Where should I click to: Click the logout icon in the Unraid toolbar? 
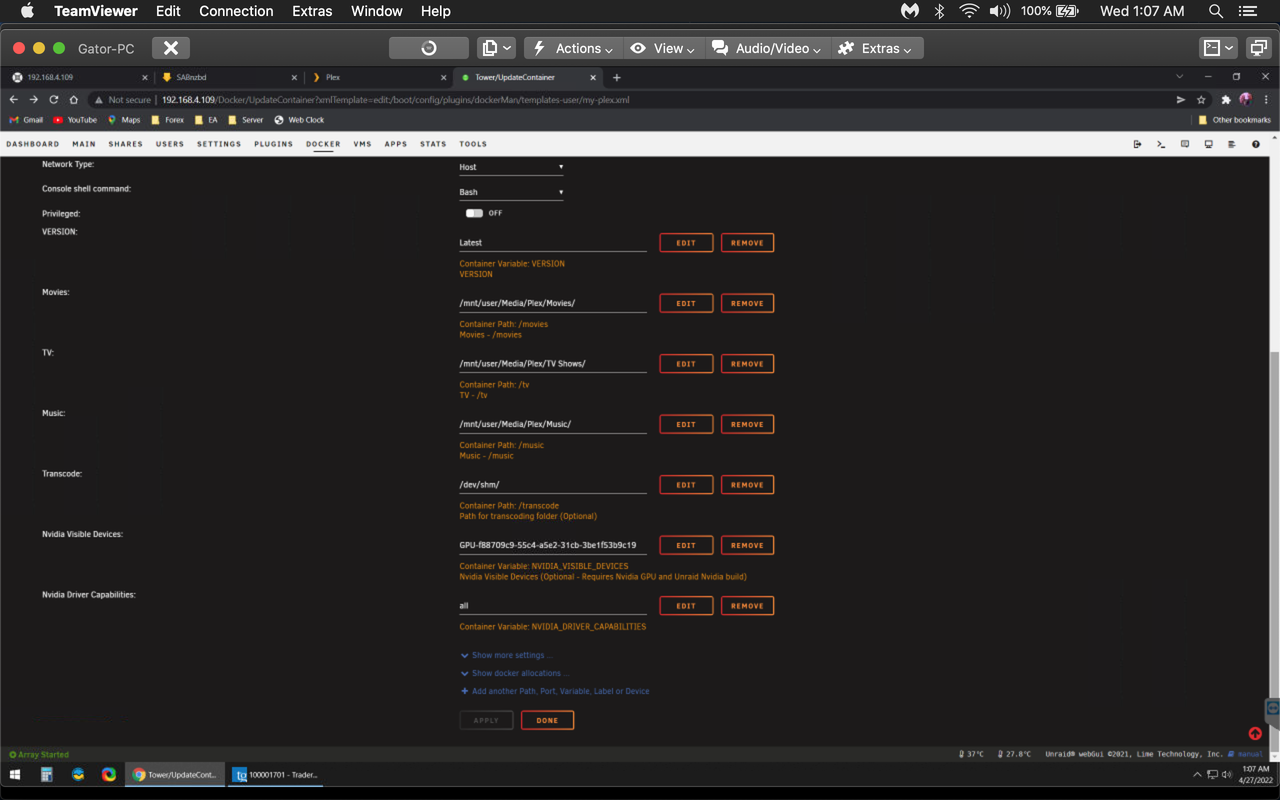pos(1137,143)
